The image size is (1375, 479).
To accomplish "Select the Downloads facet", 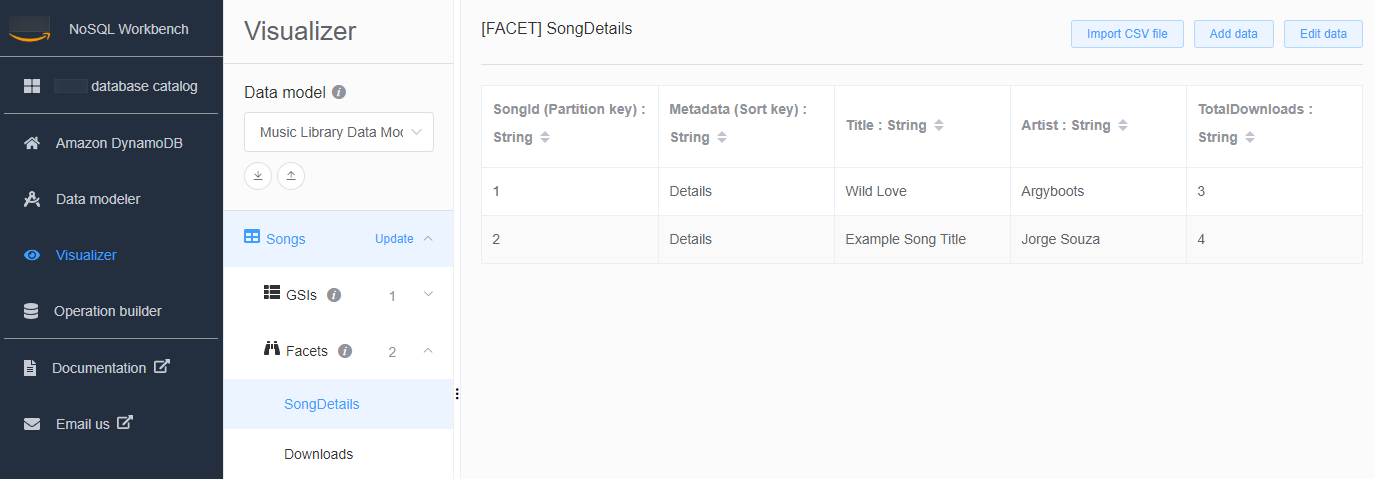I will 318,454.
